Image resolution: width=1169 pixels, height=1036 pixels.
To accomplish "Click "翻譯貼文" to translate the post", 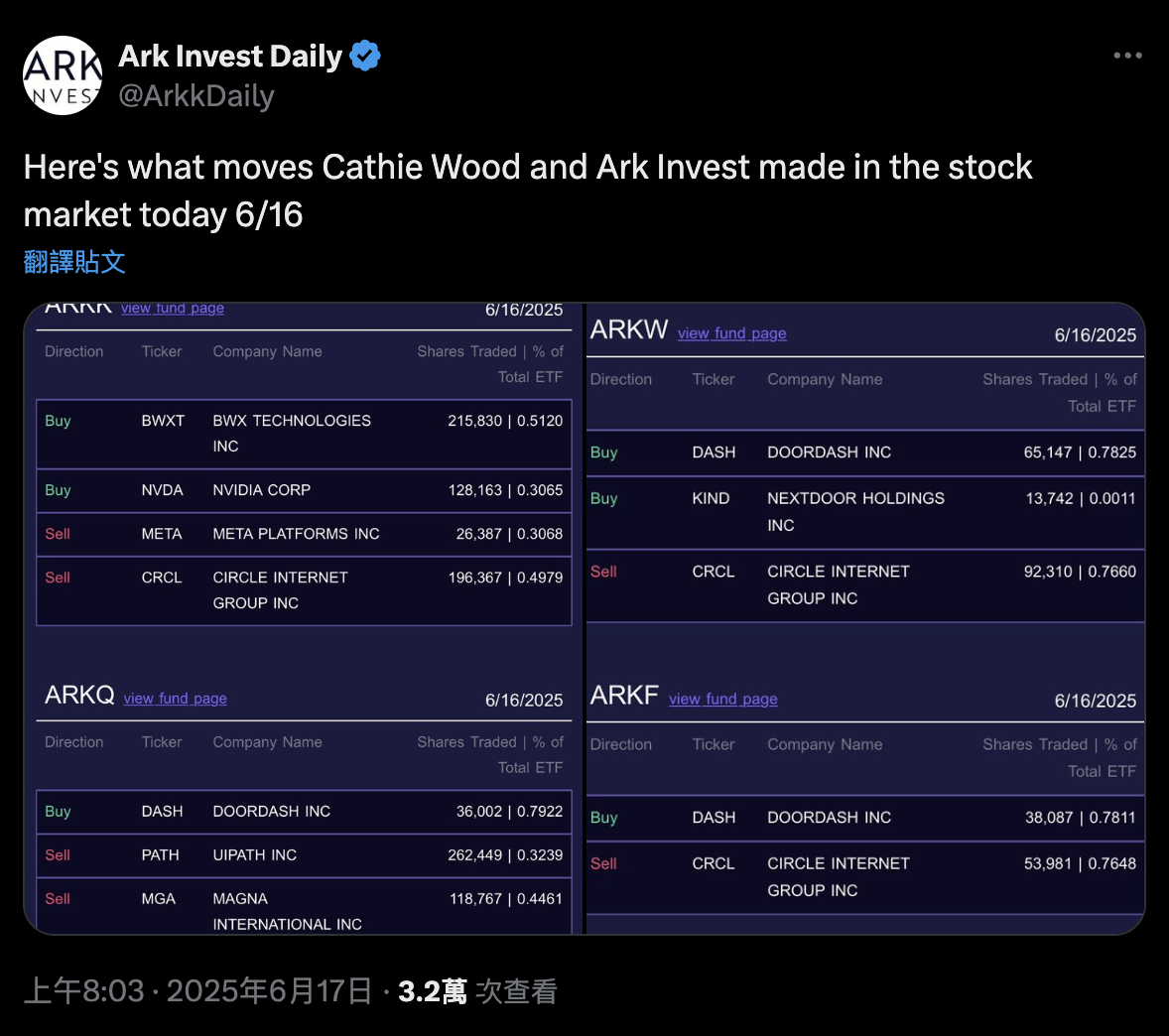I will point(73,262).
